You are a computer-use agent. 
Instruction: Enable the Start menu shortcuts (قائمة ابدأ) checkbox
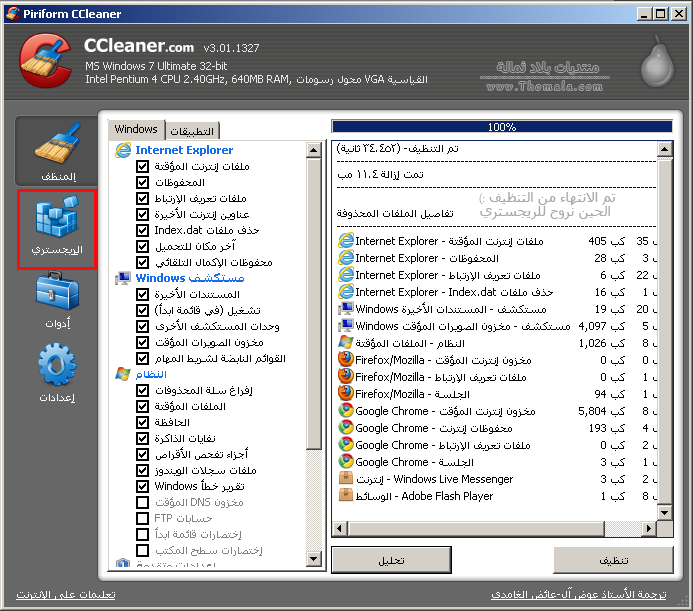coord(142,535)
